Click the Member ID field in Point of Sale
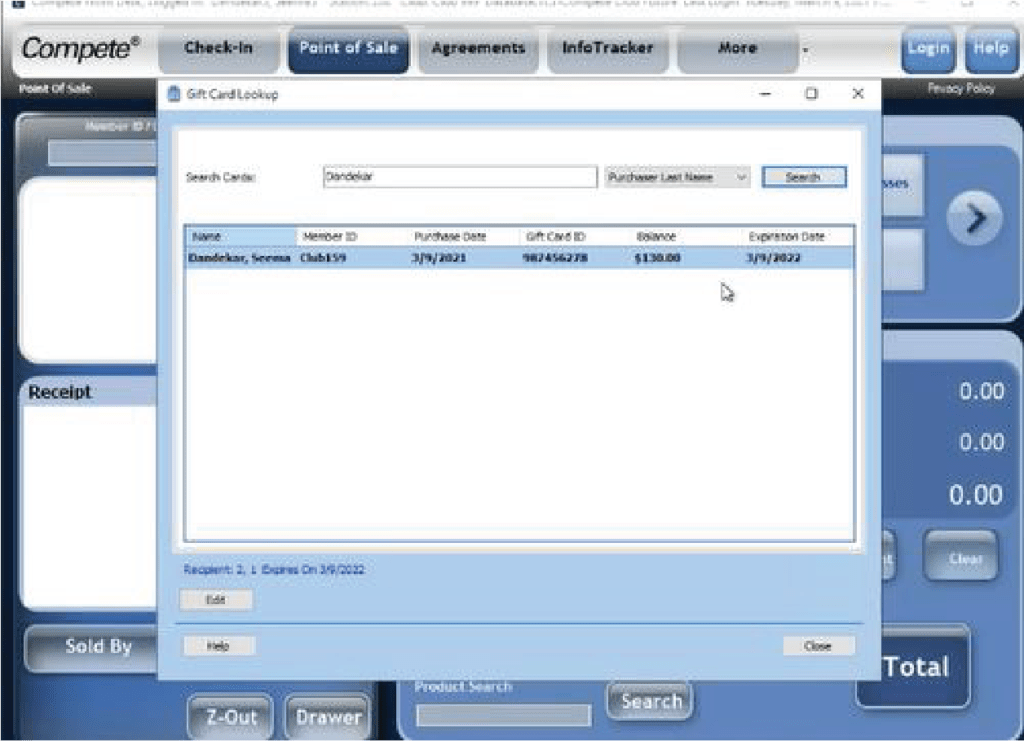Image resolution: width=1024 pixels, height=741 pixels. [x=103, y=153]
